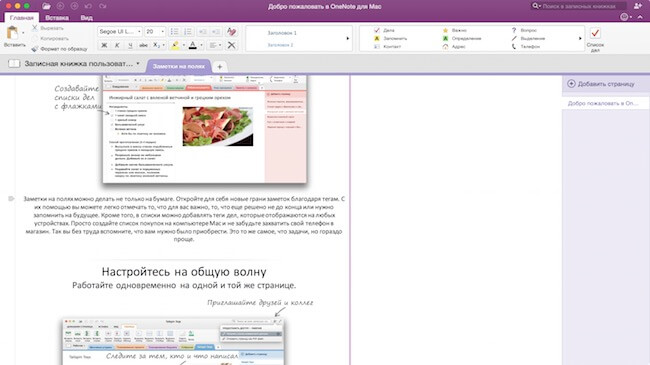The image size is (650, 365).
Task: Copy selection with Копировать
Action: pos(50,38)
